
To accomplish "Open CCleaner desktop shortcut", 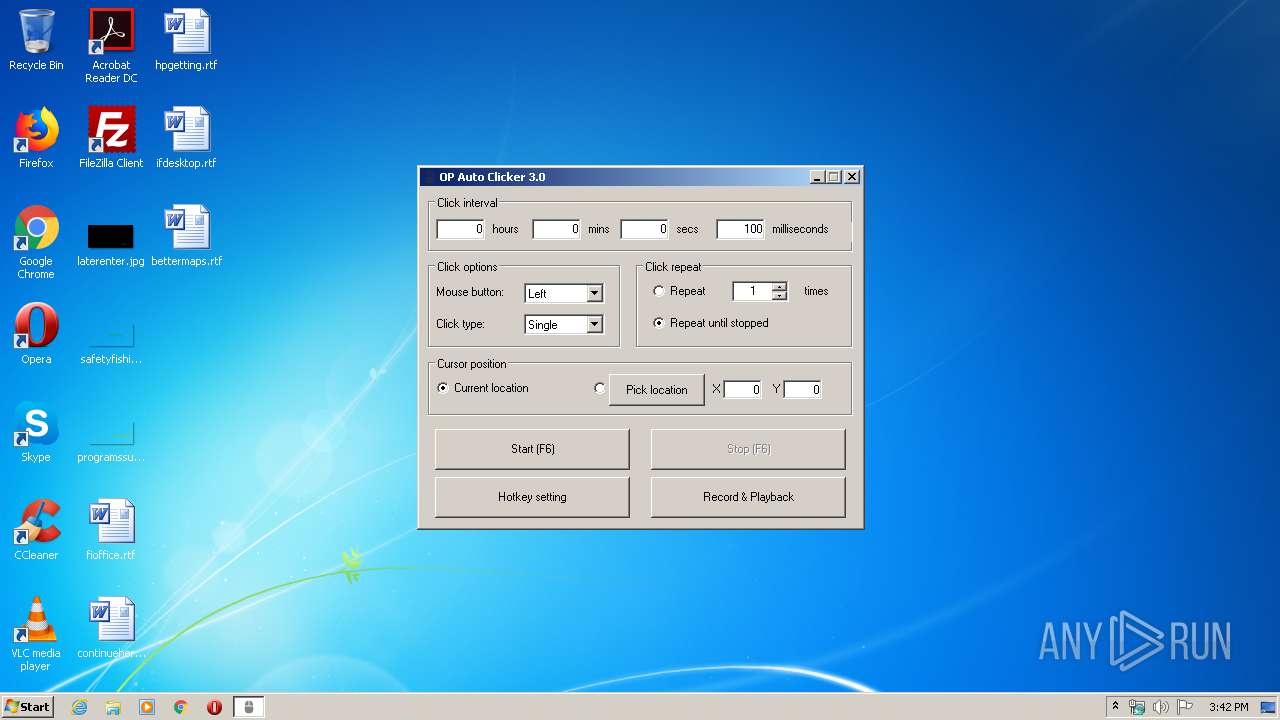I will (36, 530).
